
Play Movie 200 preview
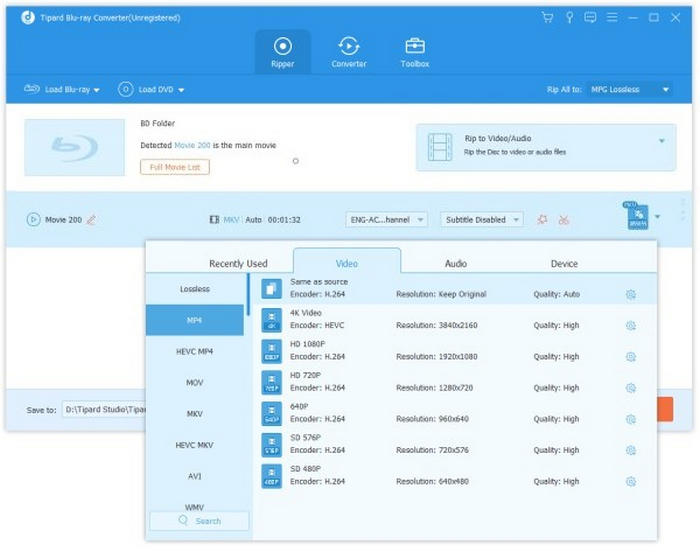[x=33, y=219]
